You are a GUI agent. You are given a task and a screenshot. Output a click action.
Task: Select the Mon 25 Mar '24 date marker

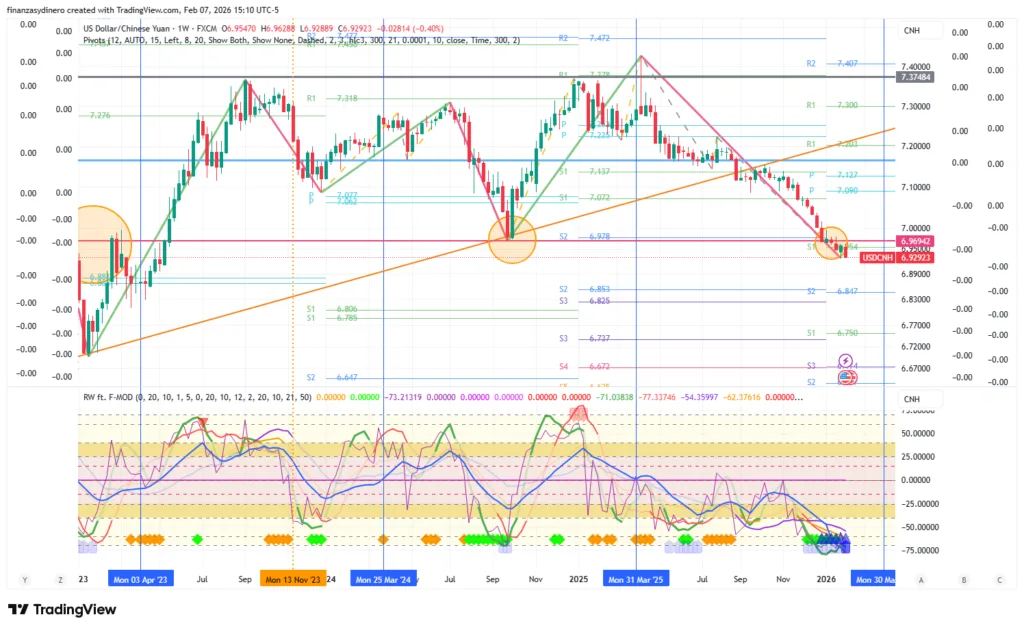(x=385, y=579)
